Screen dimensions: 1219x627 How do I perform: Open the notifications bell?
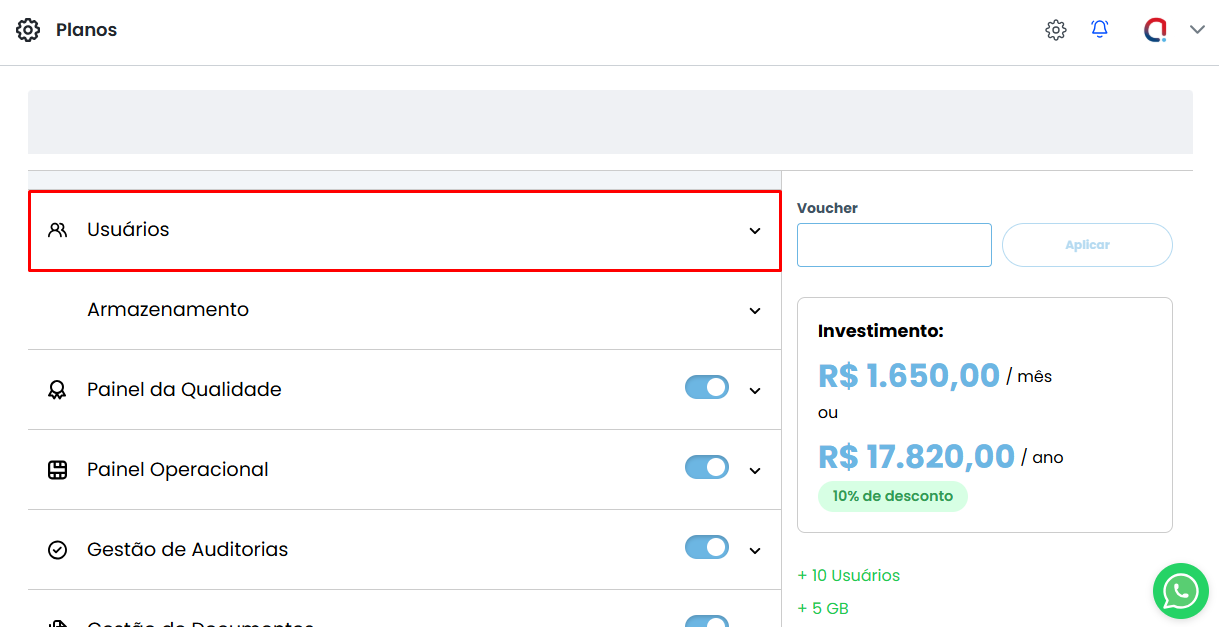[1100, 29]
